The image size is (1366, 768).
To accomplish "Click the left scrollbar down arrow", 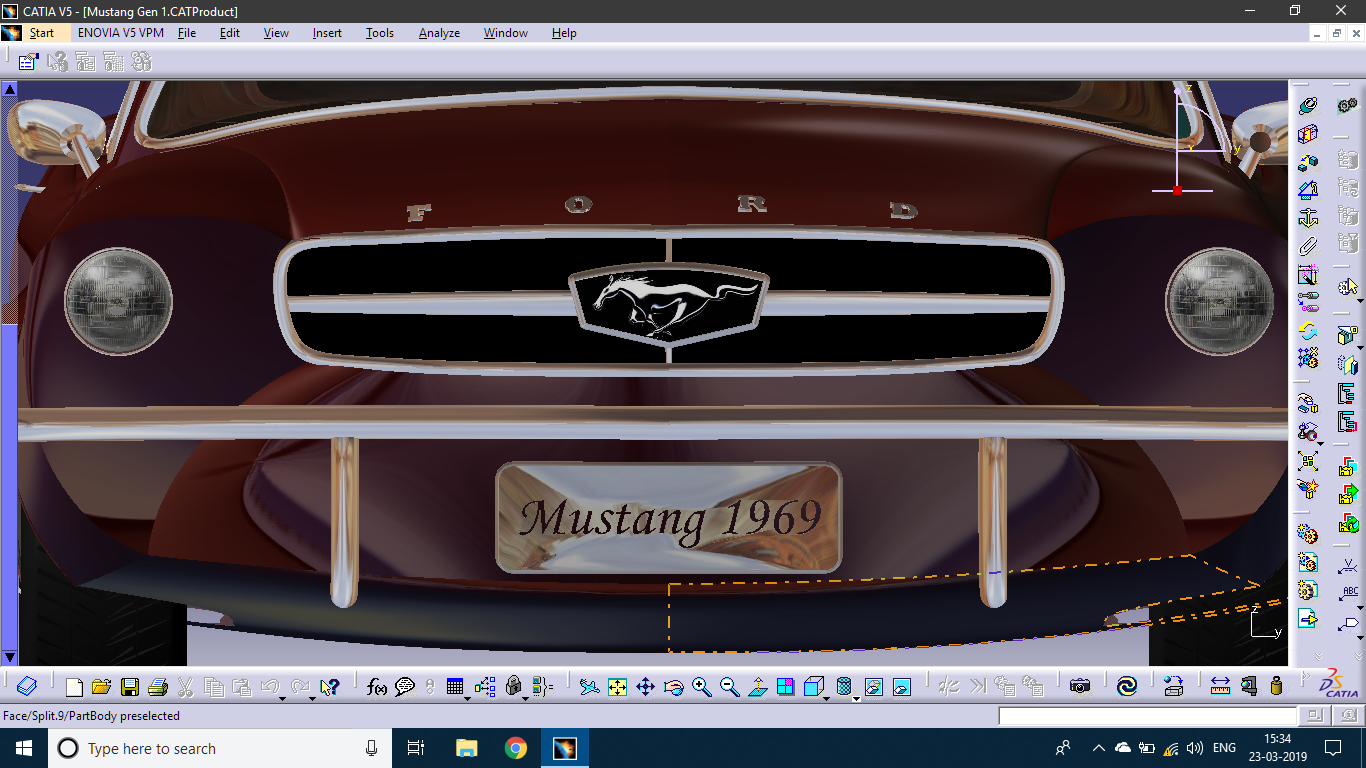I will 9,657.
